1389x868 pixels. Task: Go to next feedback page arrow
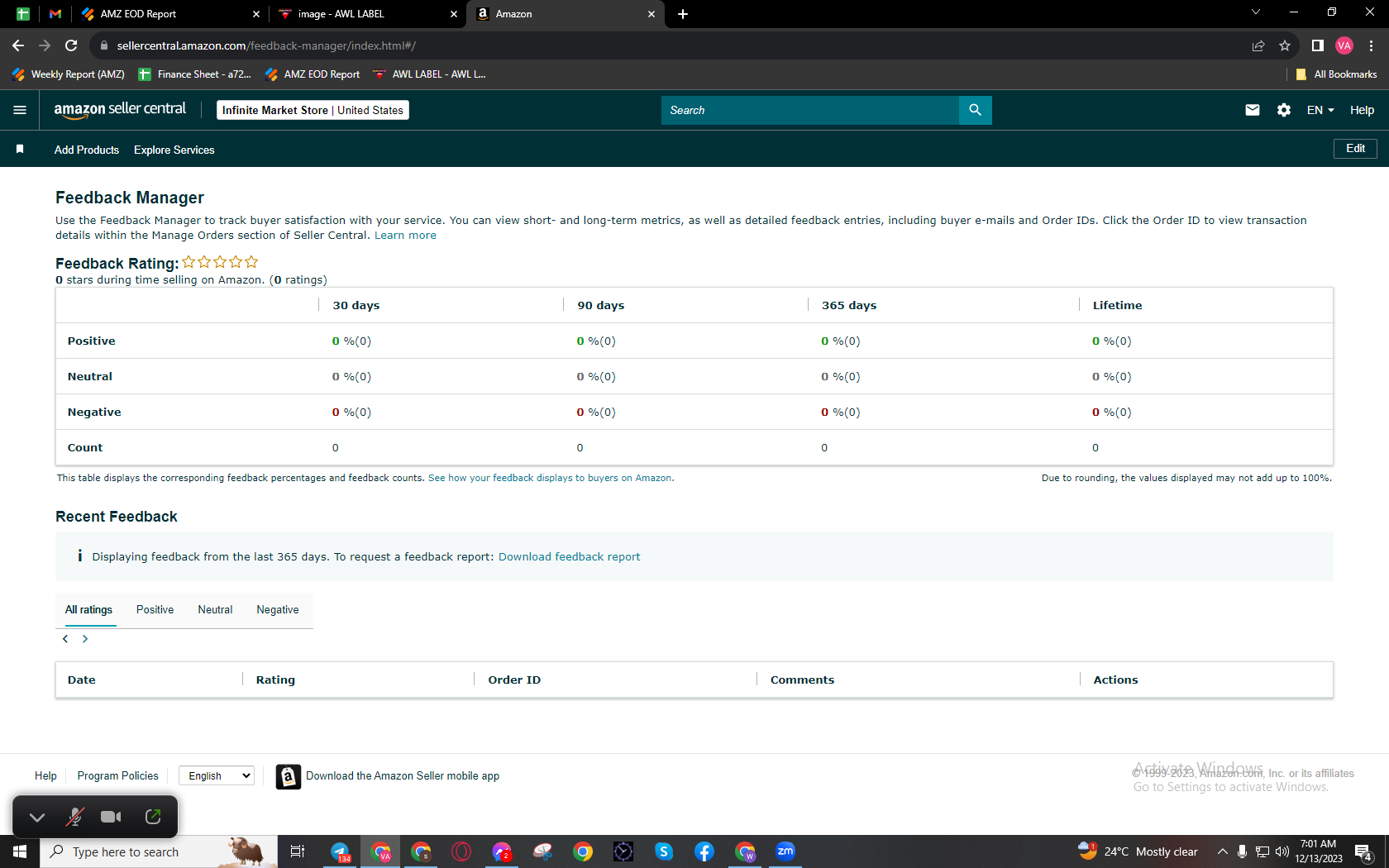point(85,639)
